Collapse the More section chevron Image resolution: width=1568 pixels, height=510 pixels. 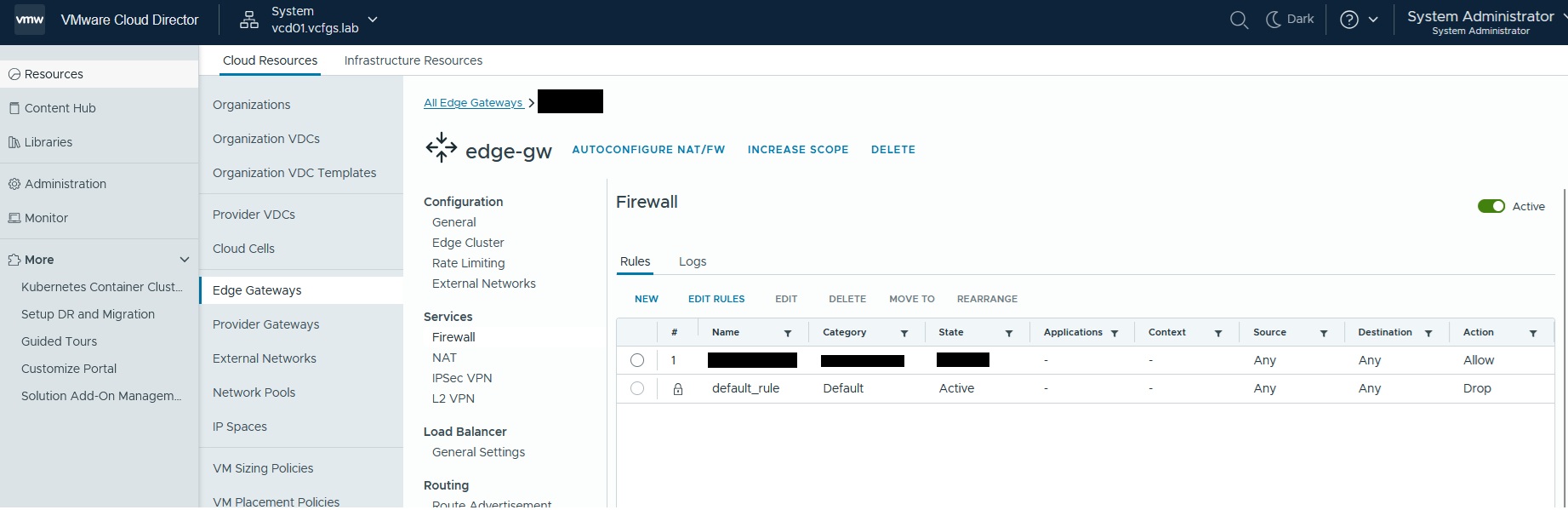[x=185, y=260]
